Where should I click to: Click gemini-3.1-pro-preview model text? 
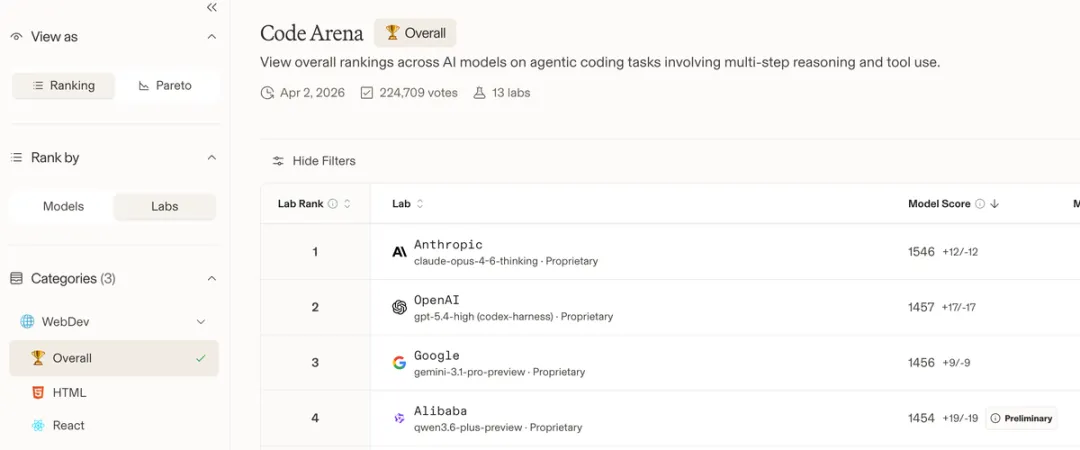(x=470, y=372)
